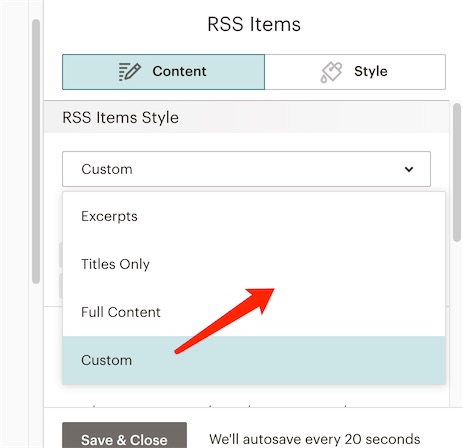463x448 pixels.
Task: Click empty space right of Excerpts option
Action: click(290, 216)
